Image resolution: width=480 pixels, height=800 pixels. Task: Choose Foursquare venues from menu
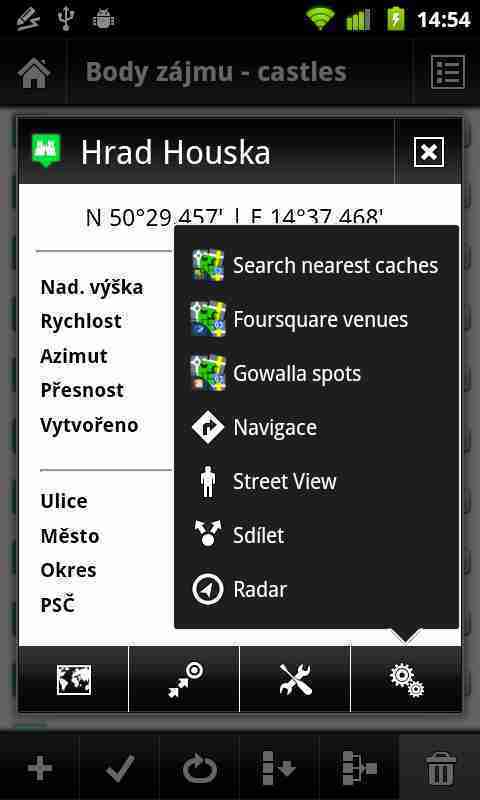pyautogui.click(x=316, y=320)
